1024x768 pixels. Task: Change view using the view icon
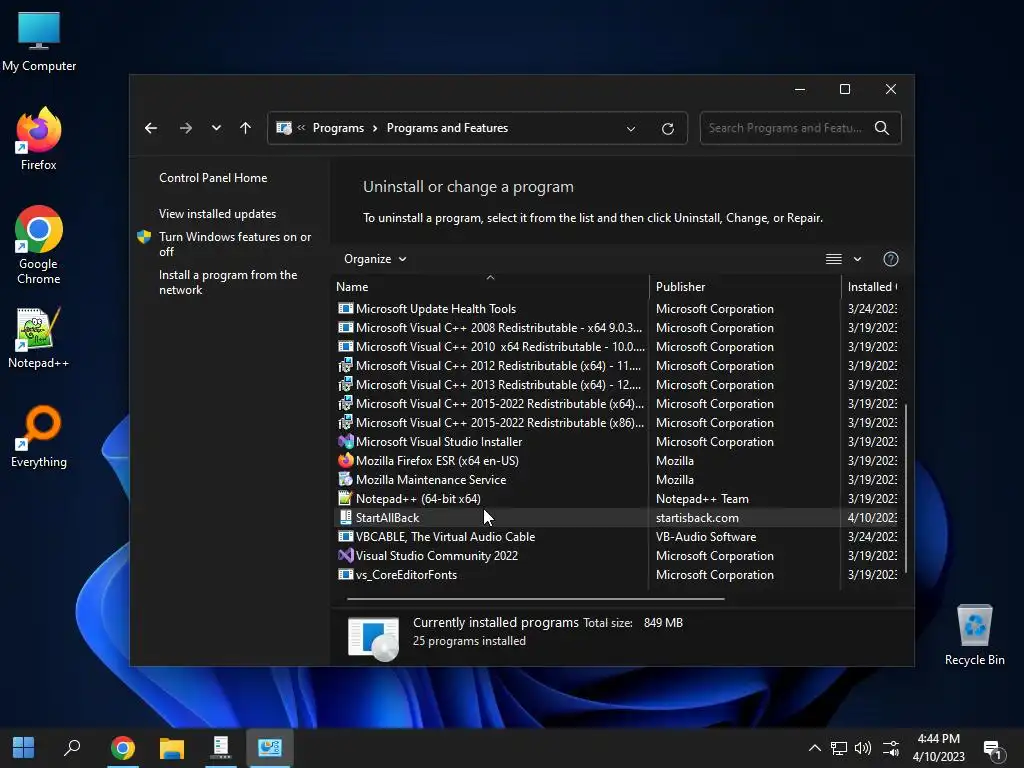point(833,259)
